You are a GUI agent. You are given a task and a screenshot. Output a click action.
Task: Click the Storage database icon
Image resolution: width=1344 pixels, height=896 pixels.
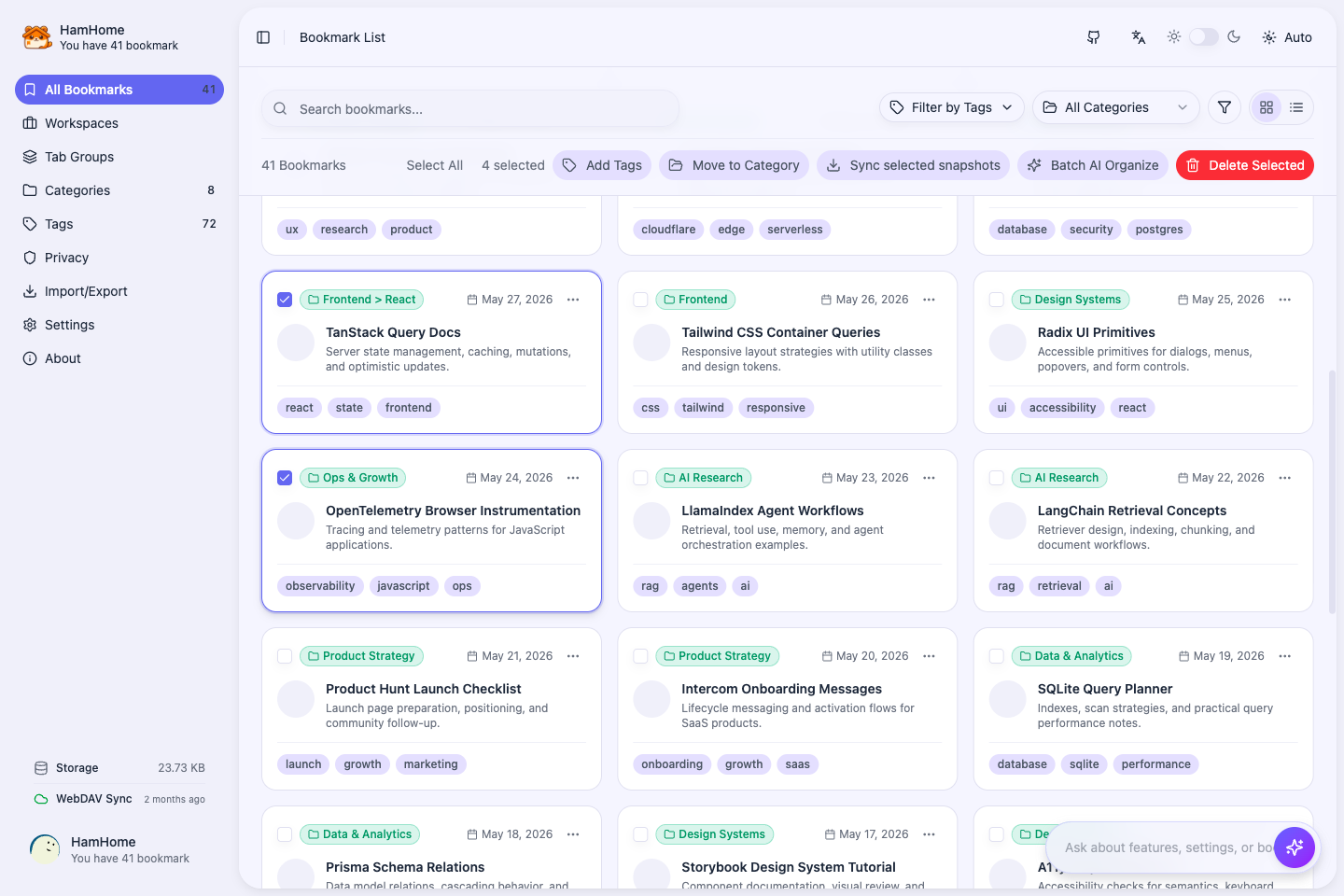pyautogui.click(x=41, y=768)
